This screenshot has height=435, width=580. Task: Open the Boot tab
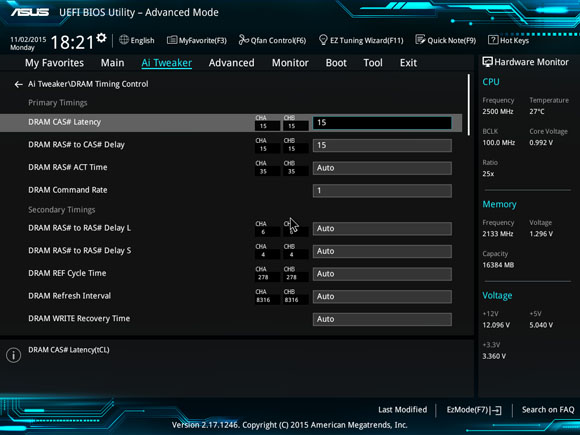[336, 63]
